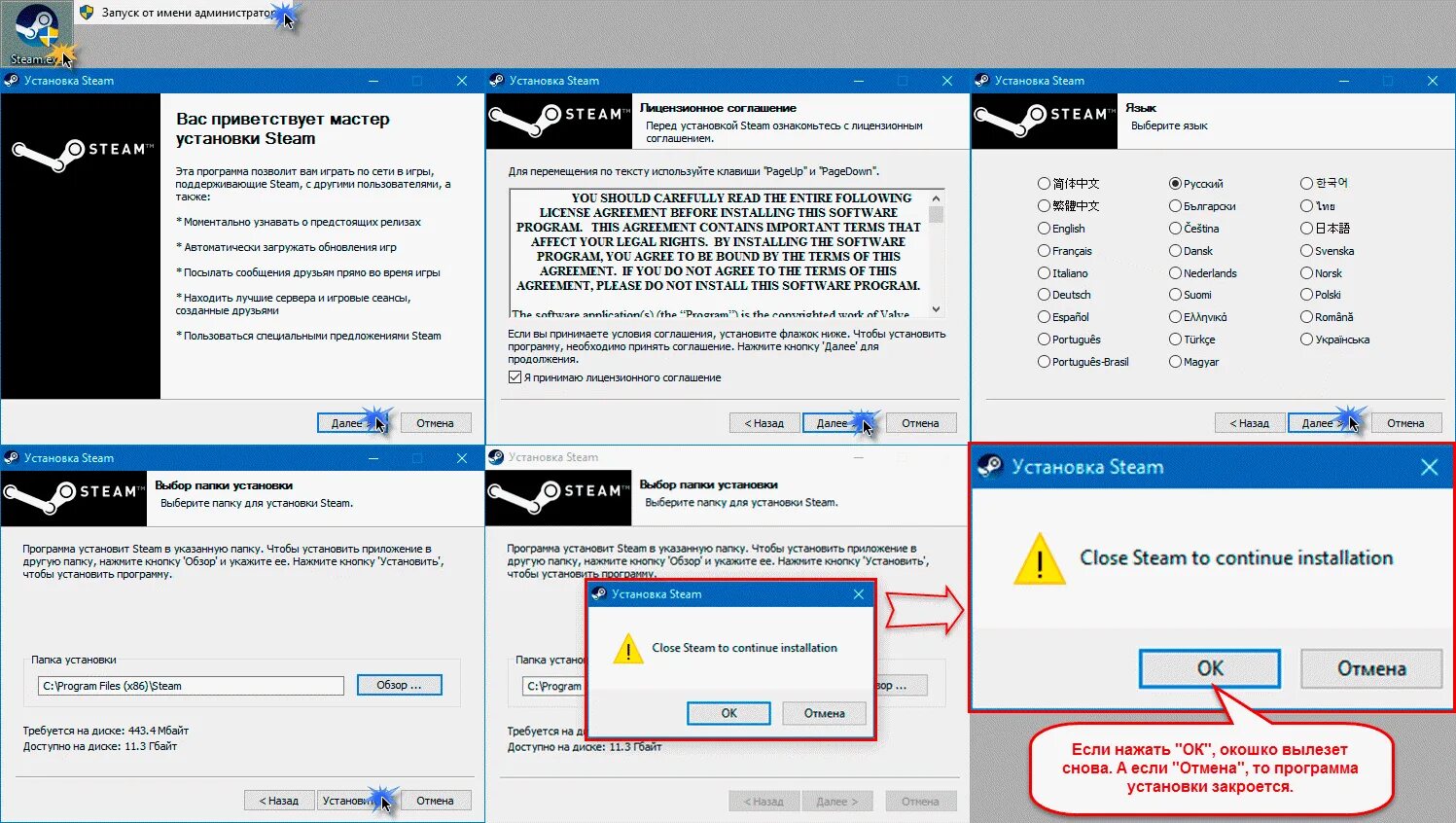Select the Polski language radio button
1456x823 pixels.
[x=1306, y=295]
